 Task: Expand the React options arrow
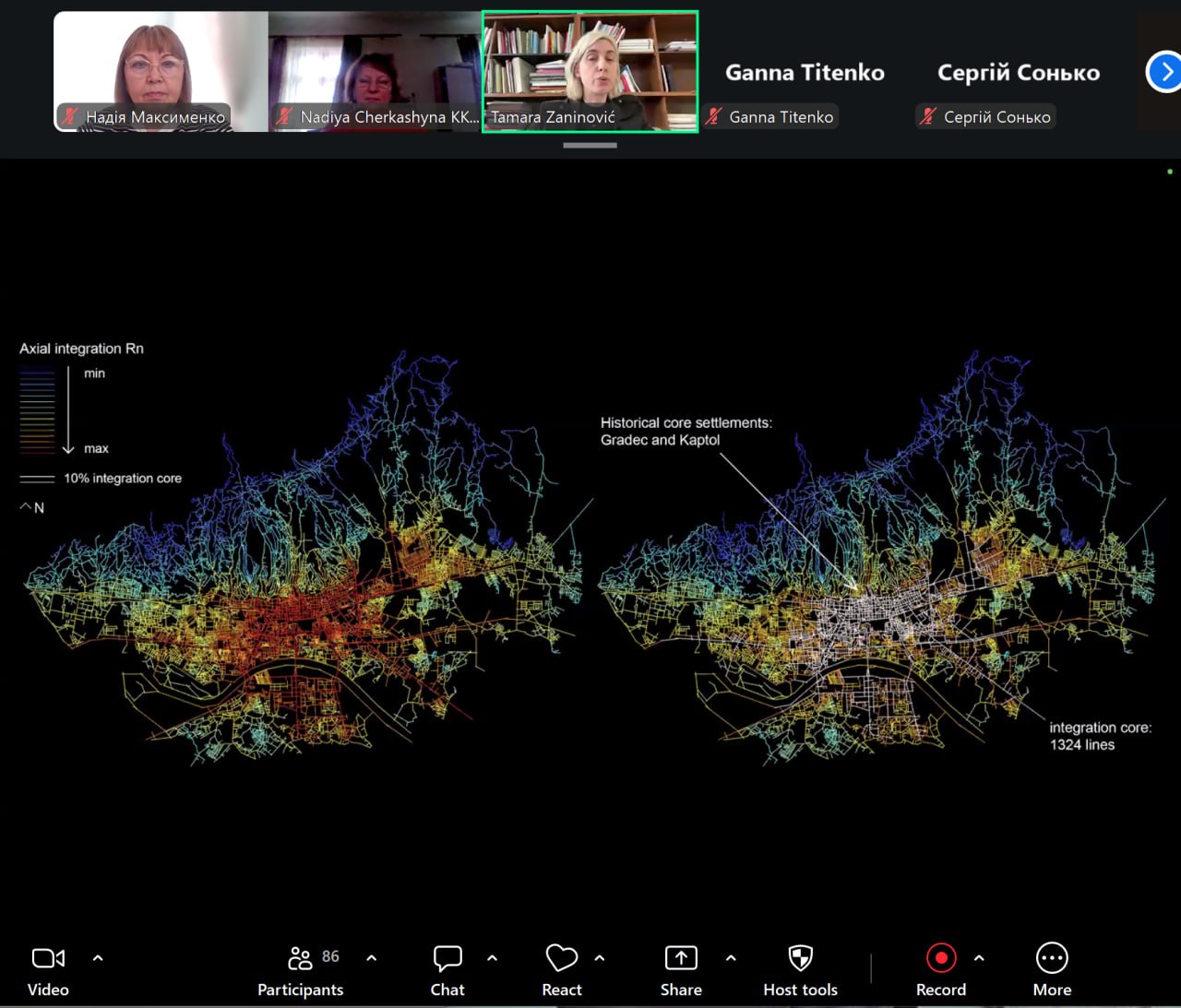[600, 958]
